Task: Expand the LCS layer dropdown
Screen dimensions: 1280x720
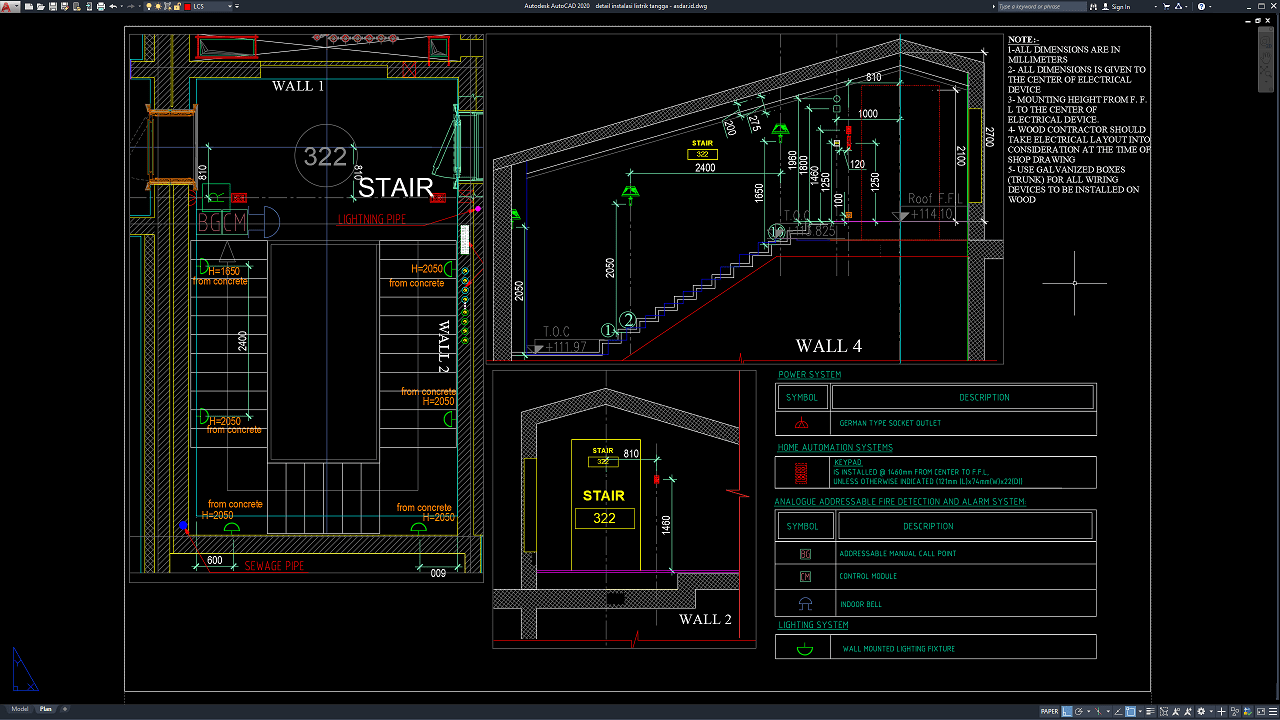Action: pos(230,6)
